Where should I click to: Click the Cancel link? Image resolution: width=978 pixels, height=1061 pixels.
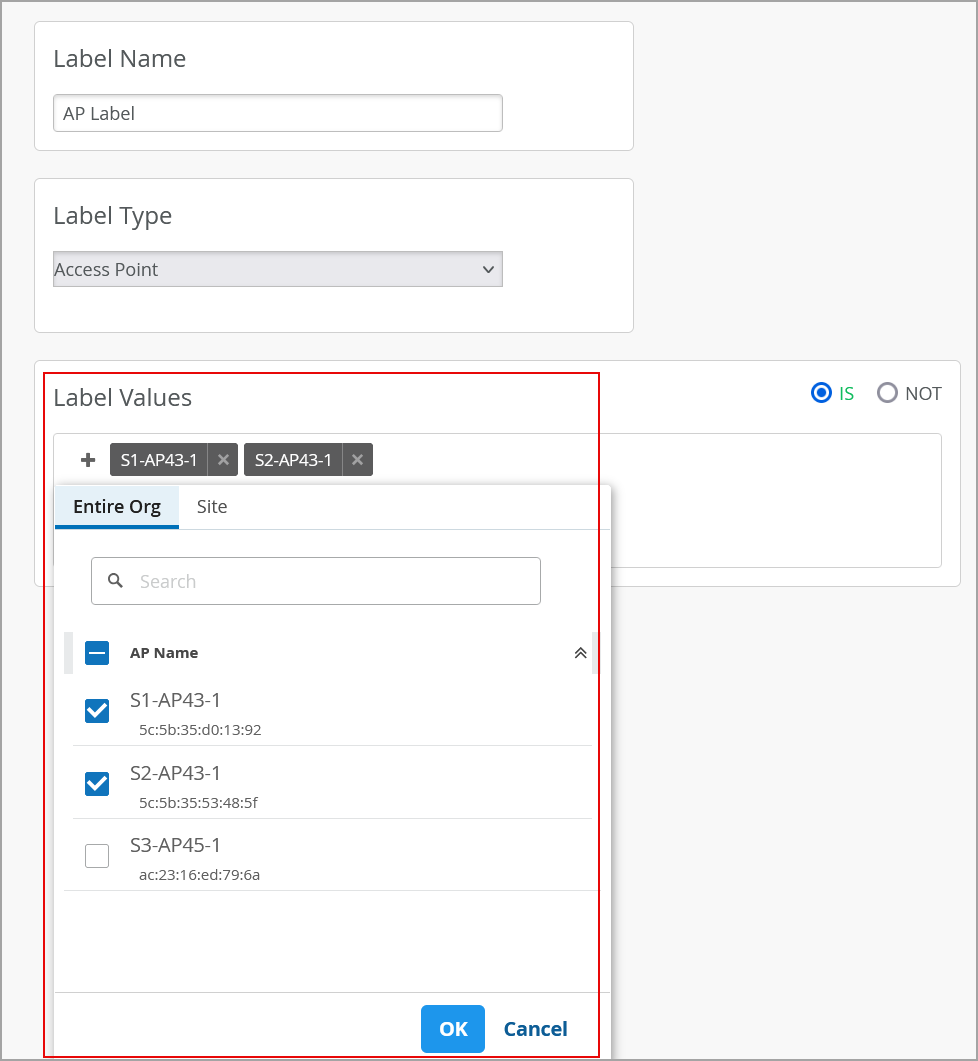(x=535, y=1029)
